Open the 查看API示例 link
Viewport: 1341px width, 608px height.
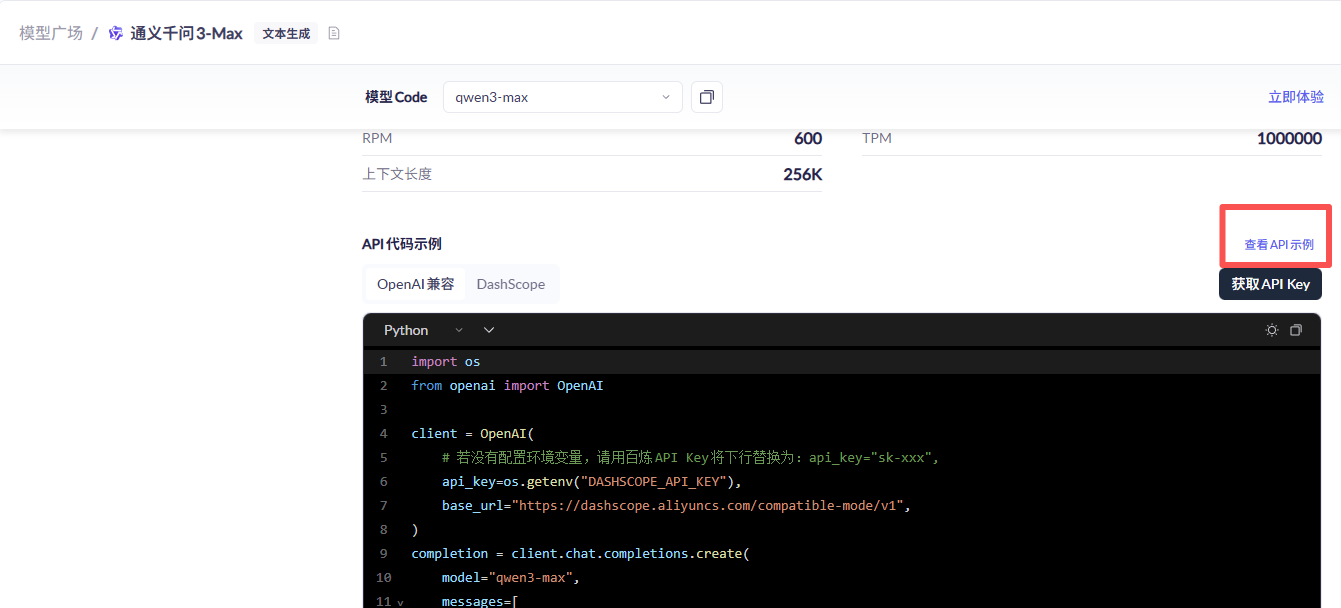click(1279, 244)
